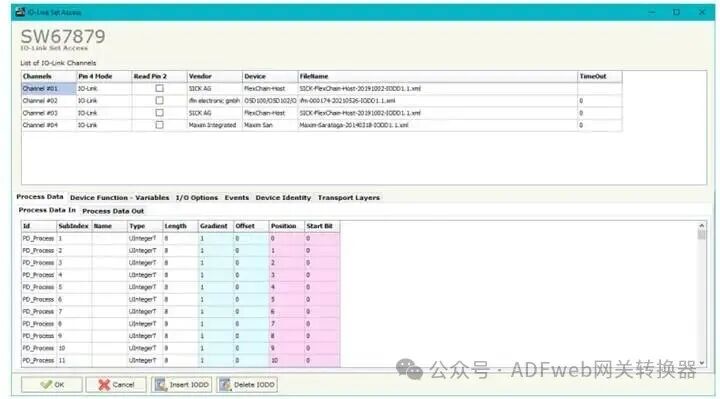
Task: Click the scrollbar up arrow of the process data table
Action: pos(701,225)
